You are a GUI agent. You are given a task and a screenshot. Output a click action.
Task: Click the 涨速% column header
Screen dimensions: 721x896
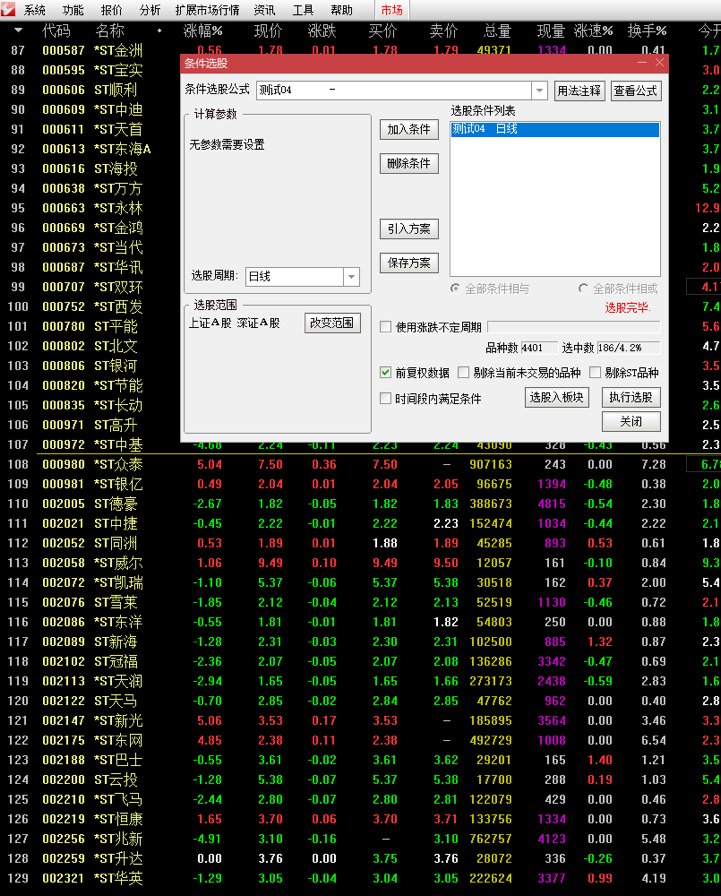tap(594, 30)
